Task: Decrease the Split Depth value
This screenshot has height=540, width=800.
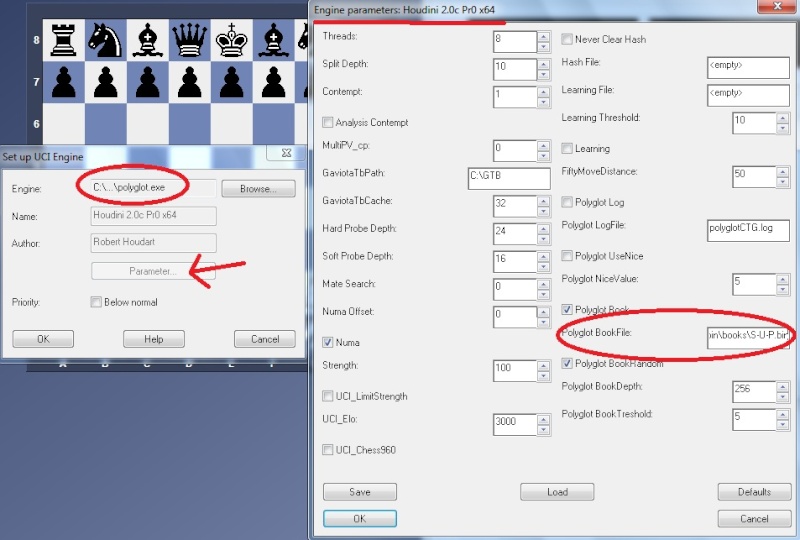Action: [x=544, y=75]
